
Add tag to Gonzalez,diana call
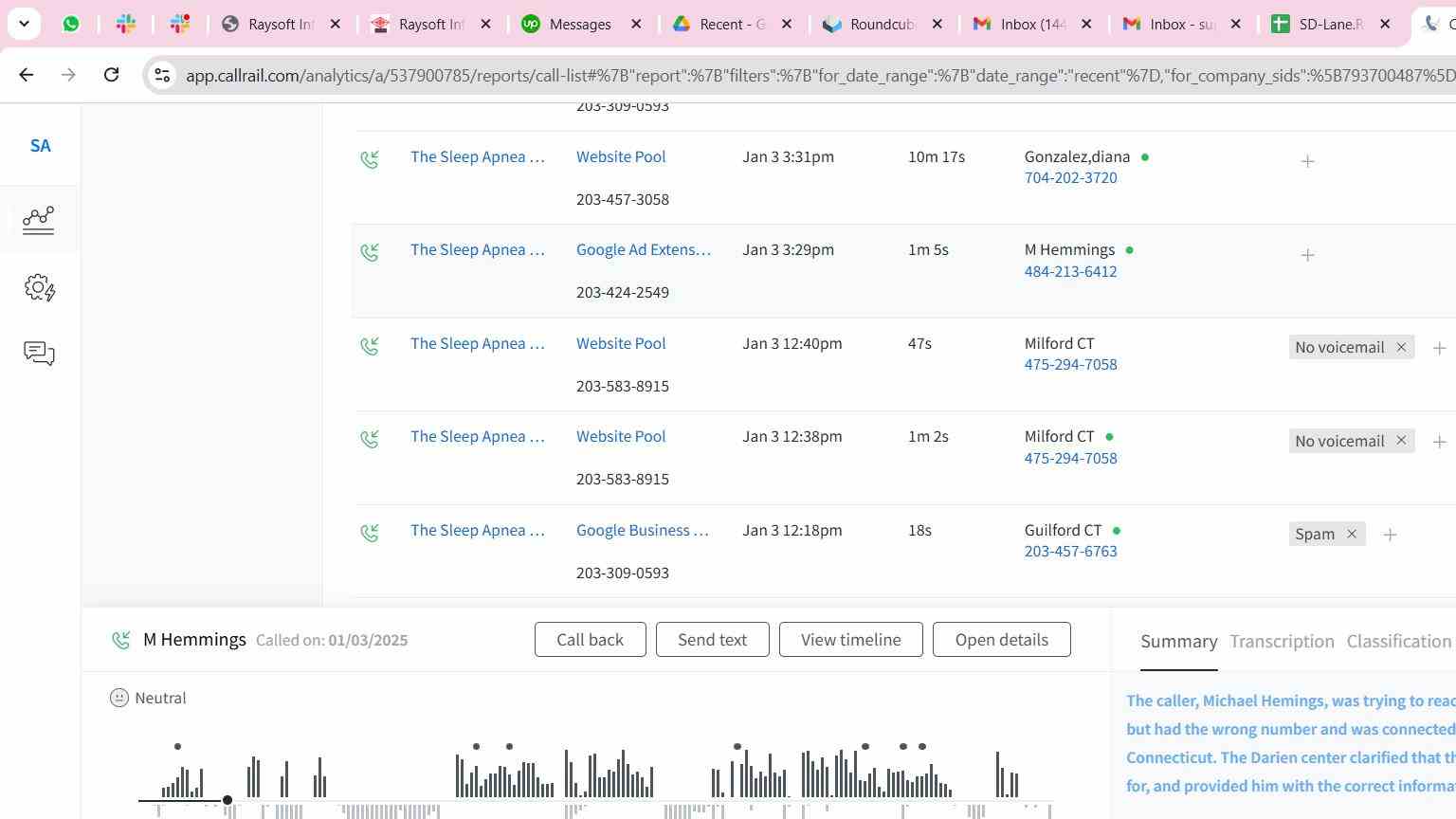(x=1307, y=161)
